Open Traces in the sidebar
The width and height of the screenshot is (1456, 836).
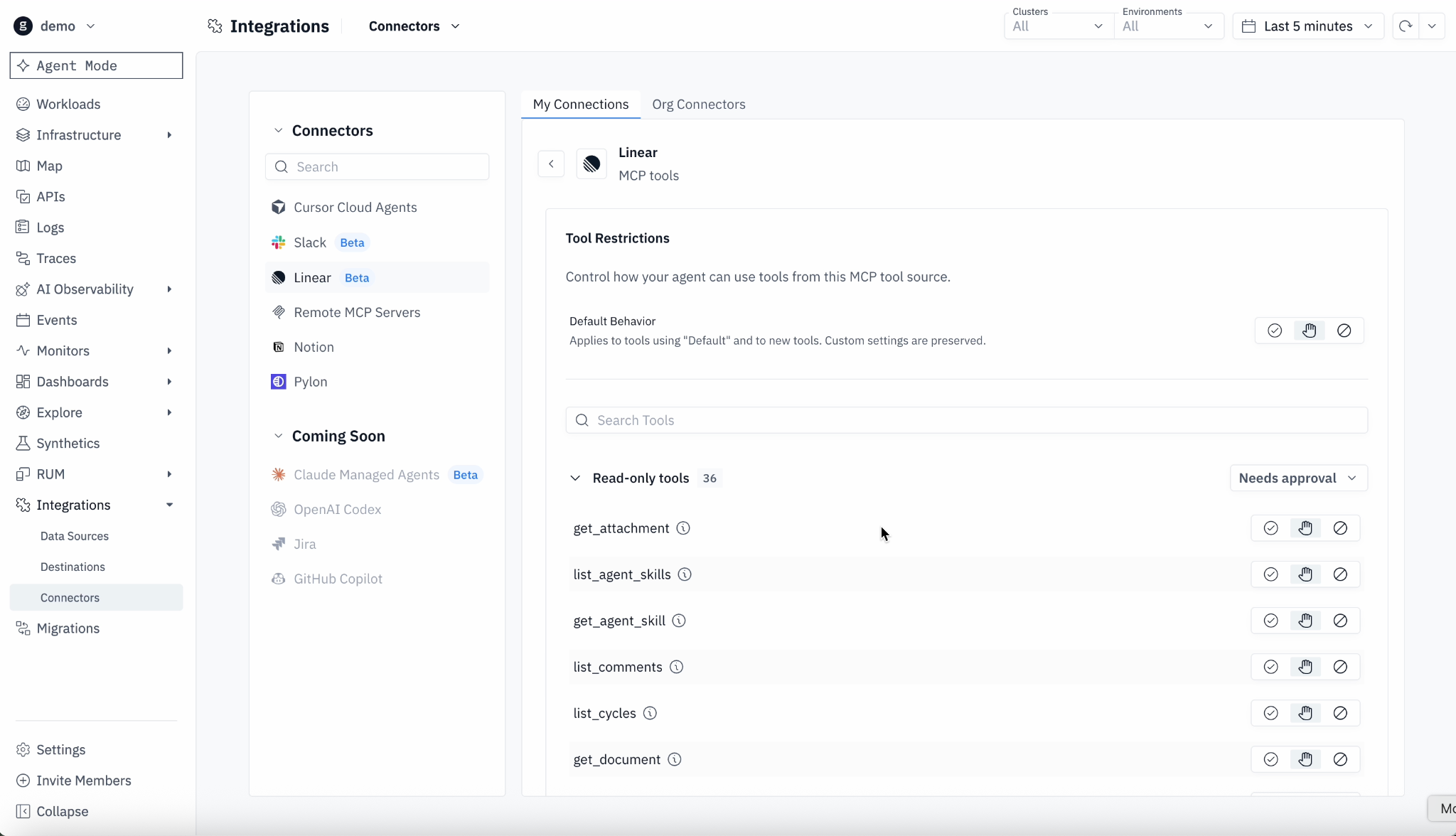coord(96,258)
